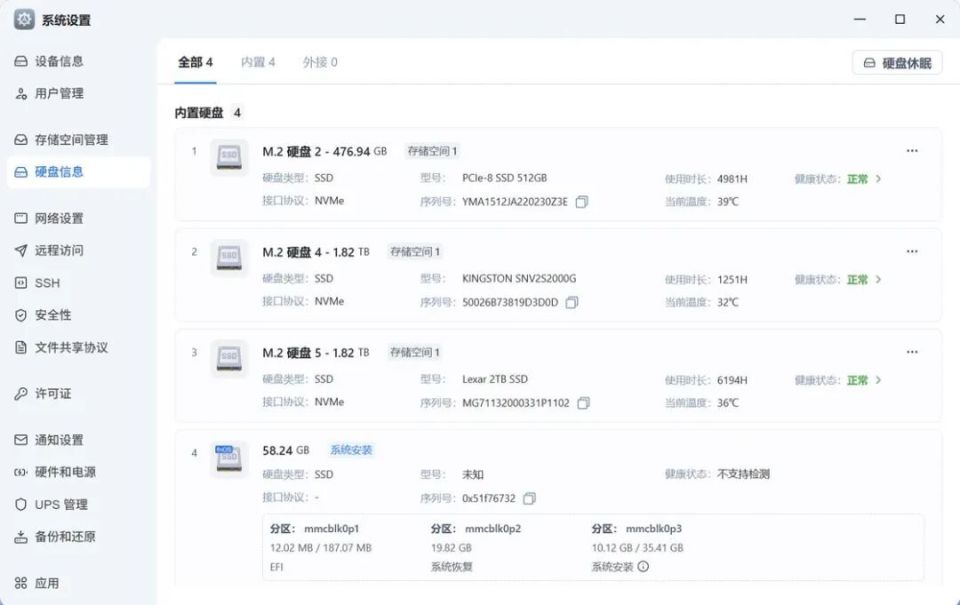Expand health status of the Lexar 2TB disk
960x605 pixels.
878,379
